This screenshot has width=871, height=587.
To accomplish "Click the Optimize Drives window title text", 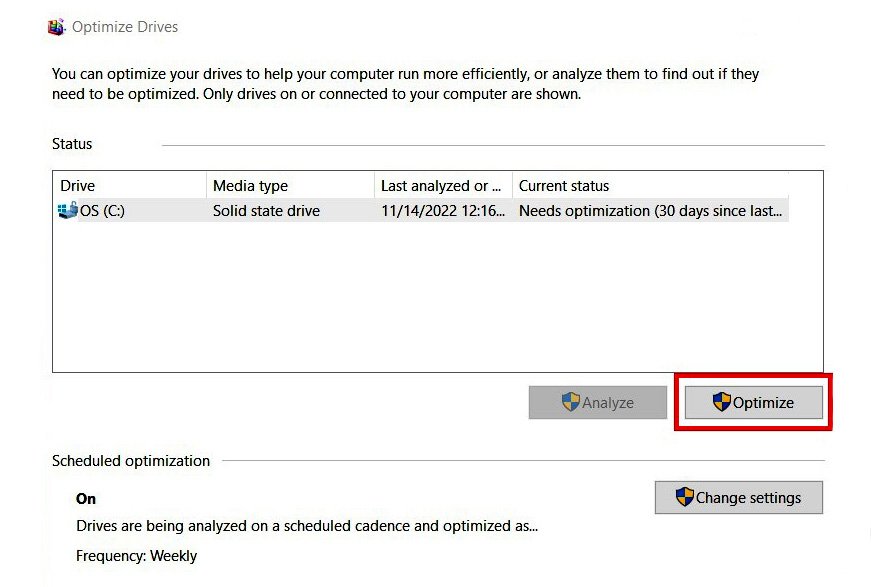I will [x=125, y=27].
